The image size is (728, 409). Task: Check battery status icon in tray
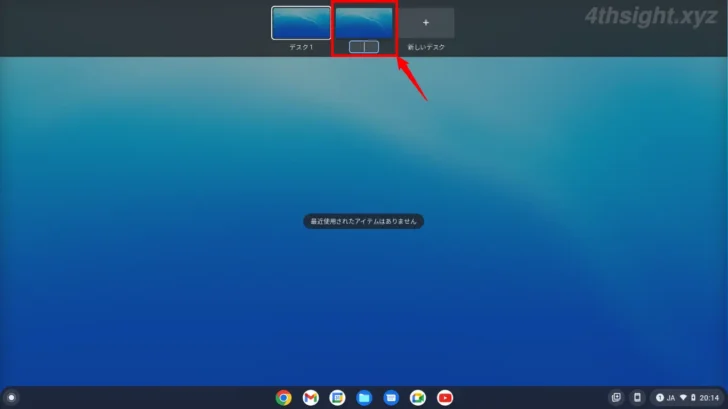click(x=693, y=397)
